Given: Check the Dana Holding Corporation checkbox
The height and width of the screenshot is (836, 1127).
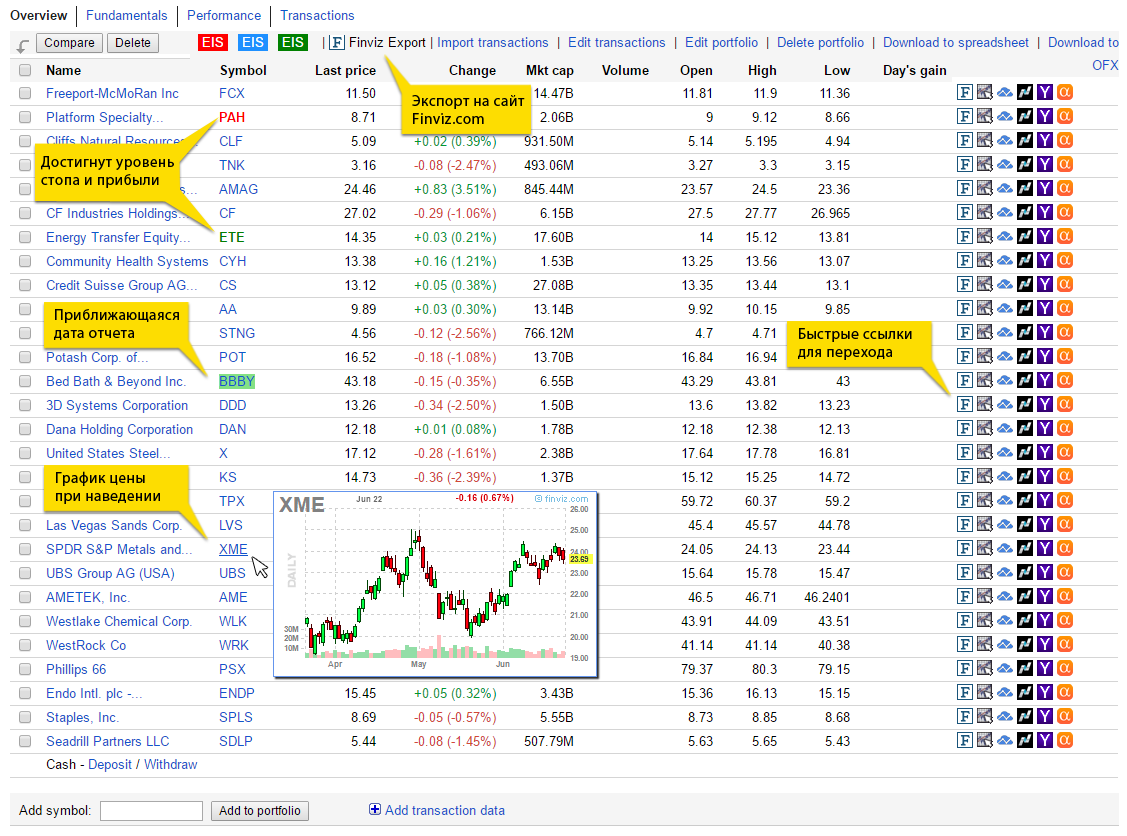Looking at the screenshot, I should 25,429.
